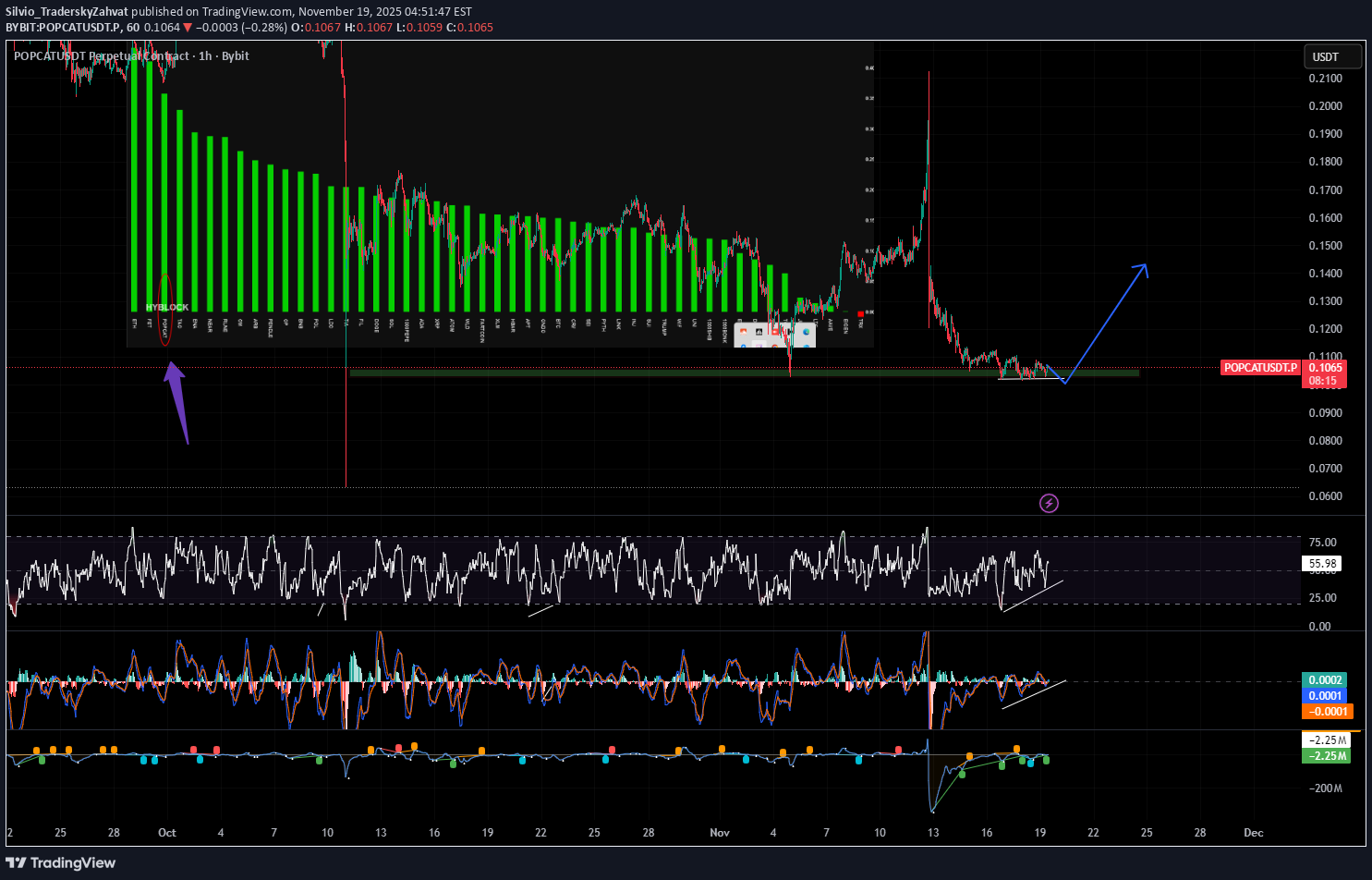This screenshot has height=880, width=1372.
Task: Click the orange -0.0001 signal value label
Action: 1327,711
